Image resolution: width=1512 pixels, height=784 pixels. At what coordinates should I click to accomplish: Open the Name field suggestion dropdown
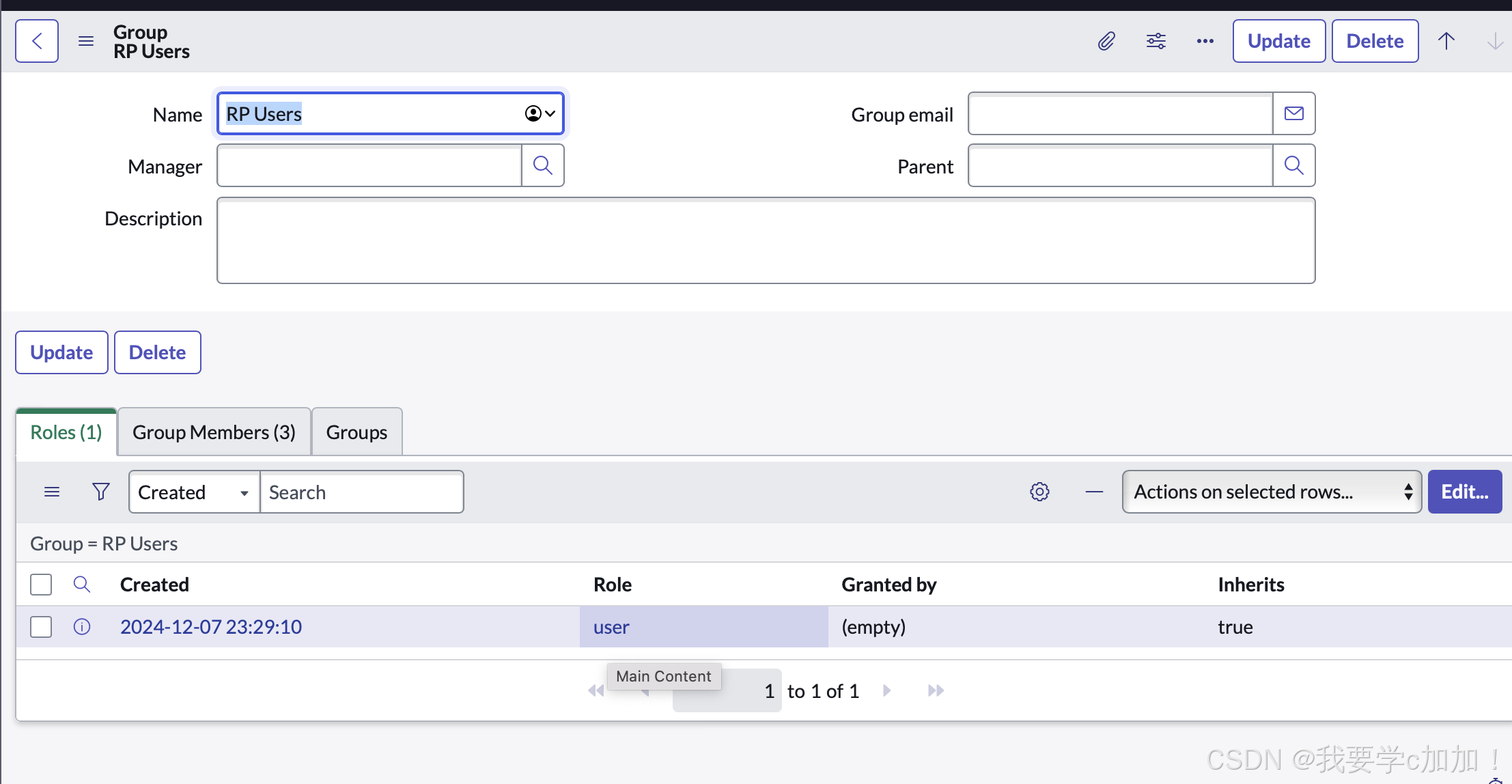(x=540, y=113)
